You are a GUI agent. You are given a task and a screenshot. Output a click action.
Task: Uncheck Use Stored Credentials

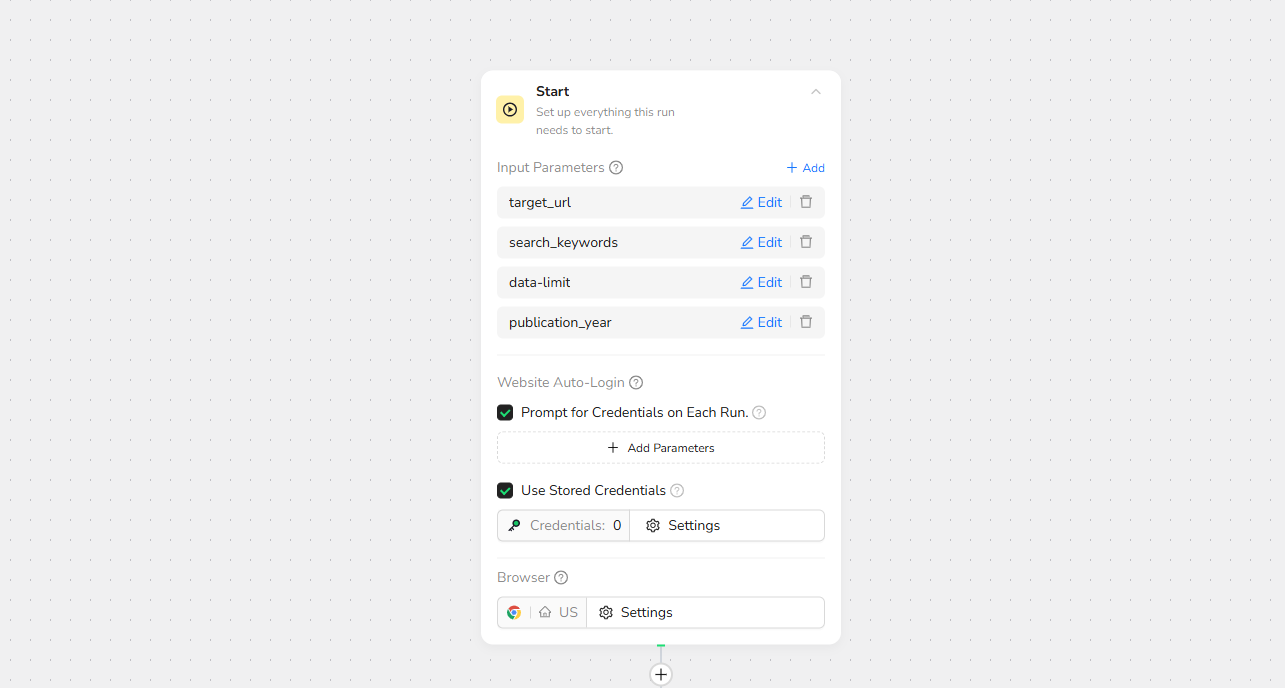pyautogui.click(x=505, y=491)
